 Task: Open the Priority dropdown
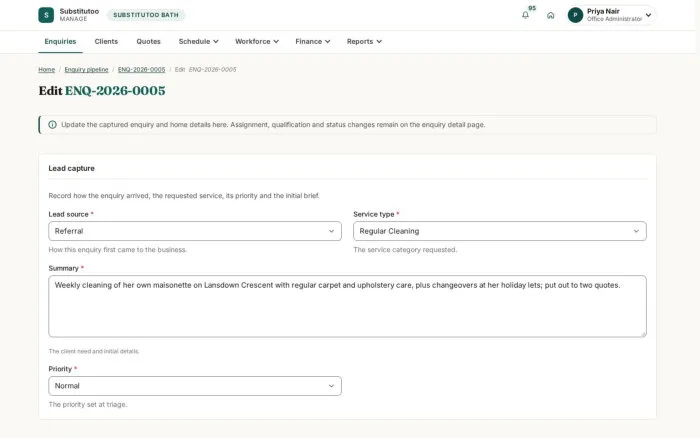[195, 386]
